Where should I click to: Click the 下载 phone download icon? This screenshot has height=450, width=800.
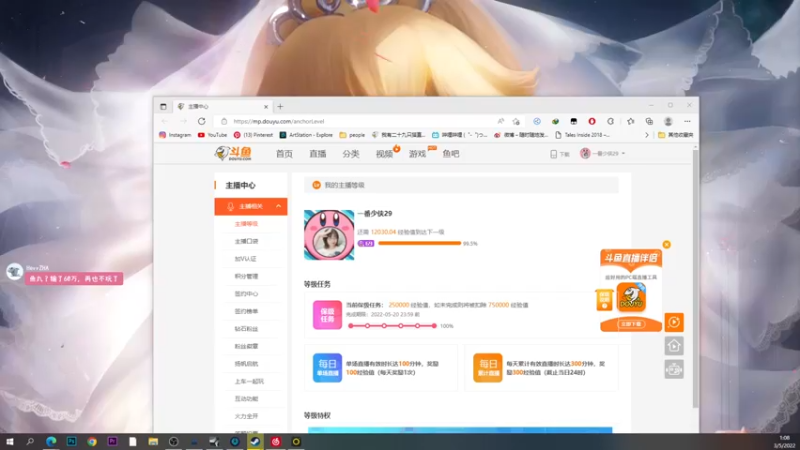(x=559, y=154)
